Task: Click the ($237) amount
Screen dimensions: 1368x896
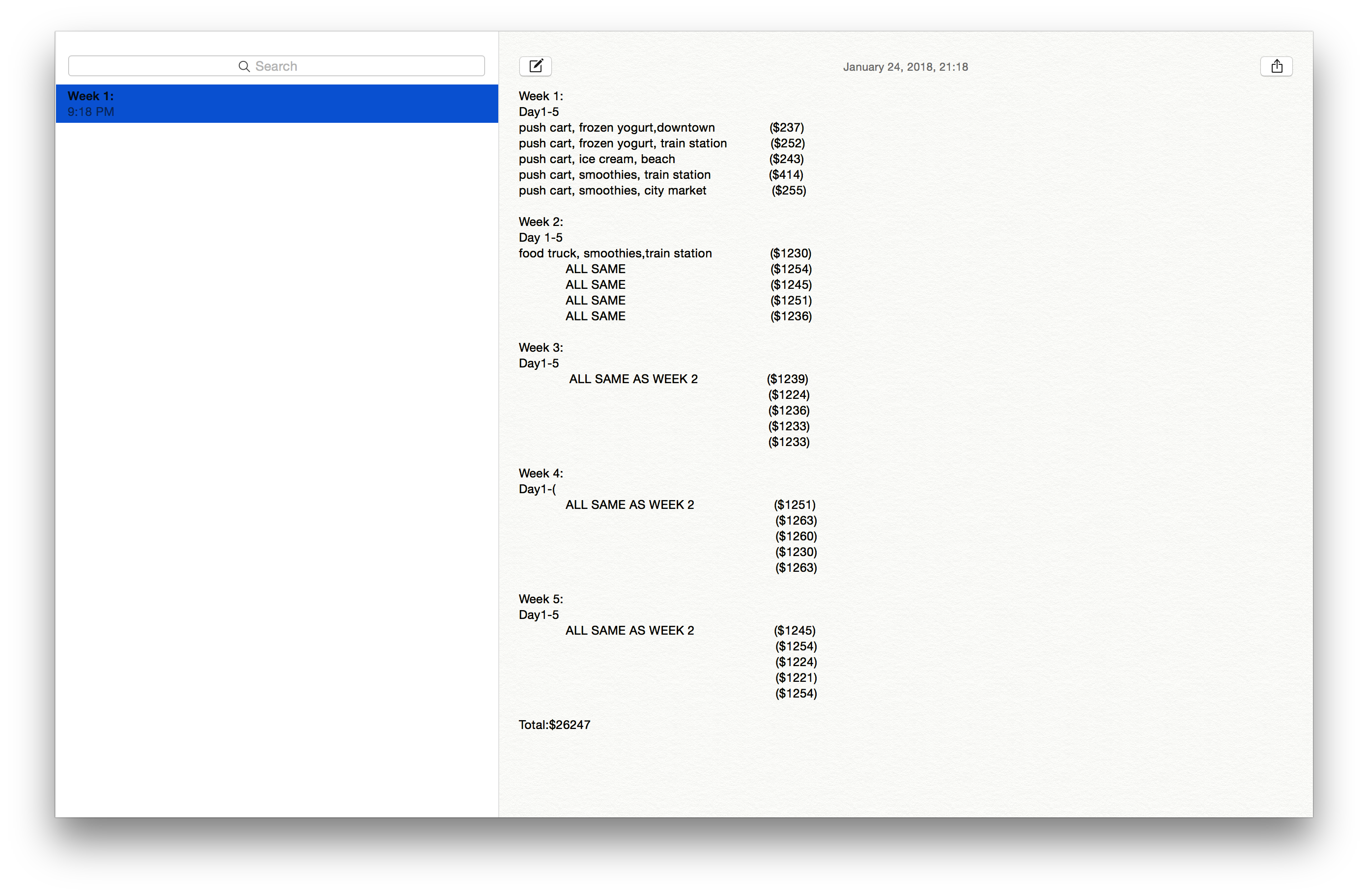Action: click(786, 128)
